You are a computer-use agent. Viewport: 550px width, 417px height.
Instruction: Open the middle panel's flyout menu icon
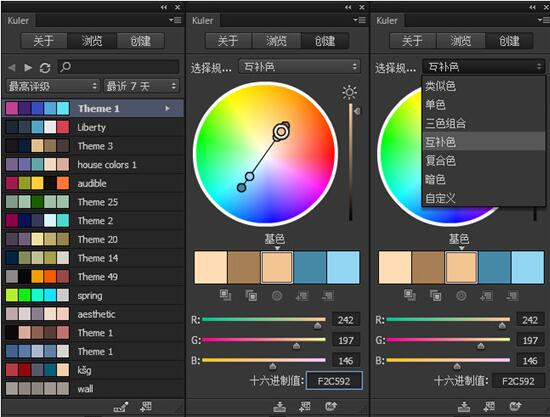coord(360,20)
